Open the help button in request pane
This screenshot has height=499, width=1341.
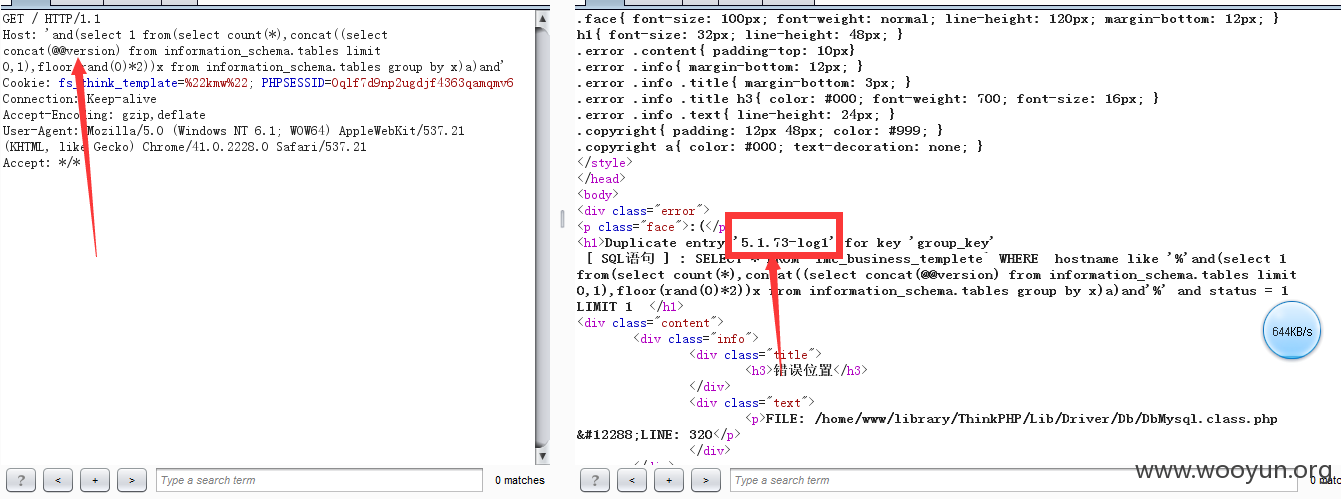(21, 480)
